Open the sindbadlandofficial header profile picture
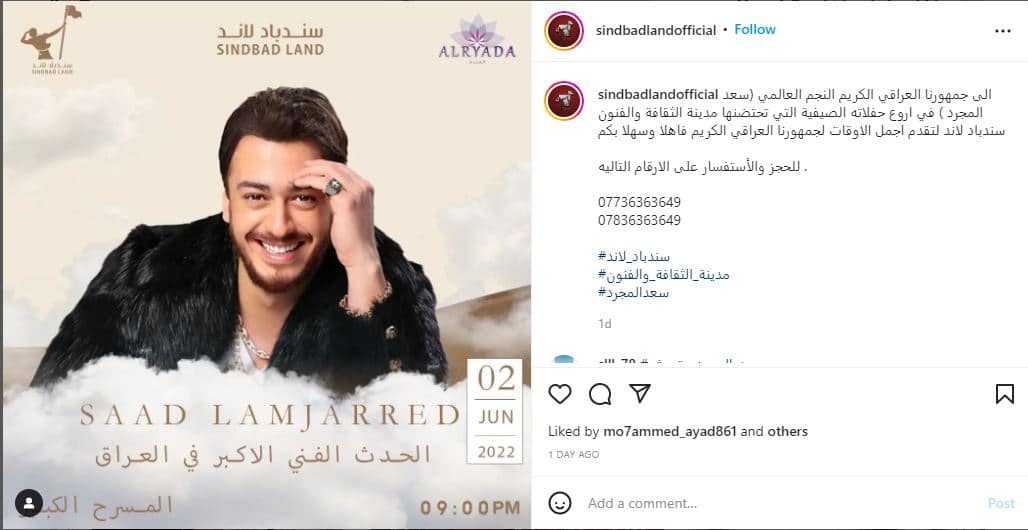Viewport: 1028px width, 530px height. click(x=564, y=30)
